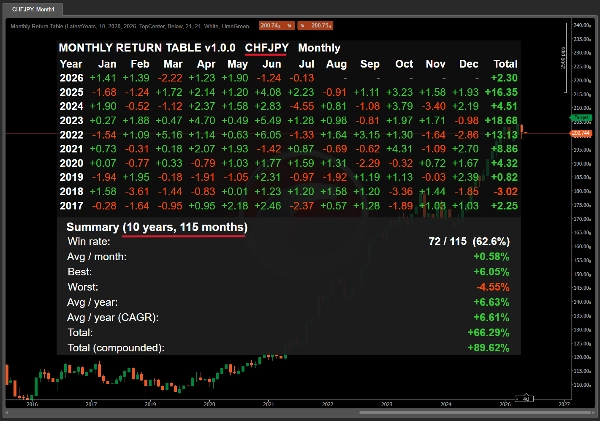Image resolution: width=600 pixels, height=421 pixels.
Task: Click the 2025 June value +4.08
Action: pyautogui.click(x=268, y=92)
